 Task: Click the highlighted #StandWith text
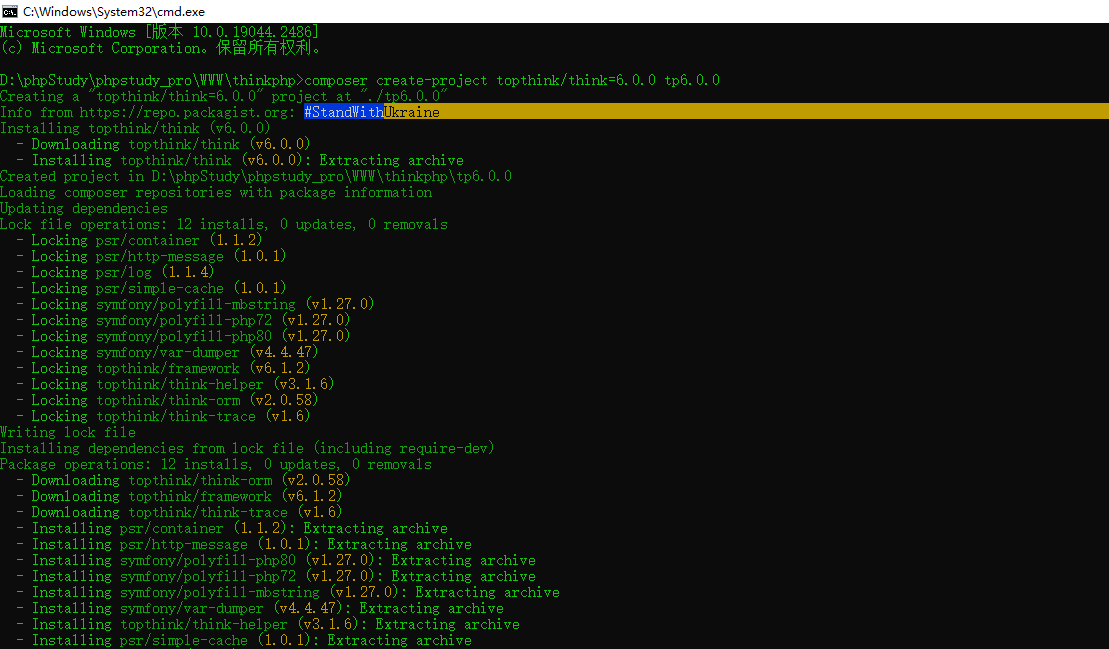(x=344, y=112)
